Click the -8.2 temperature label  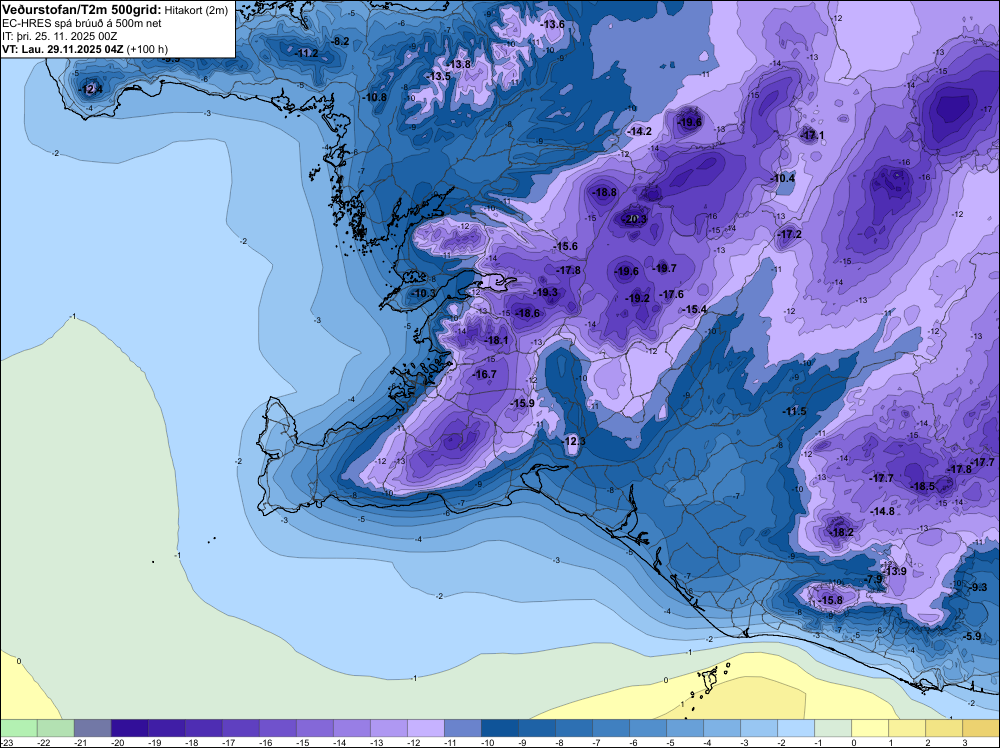(341, 41)
